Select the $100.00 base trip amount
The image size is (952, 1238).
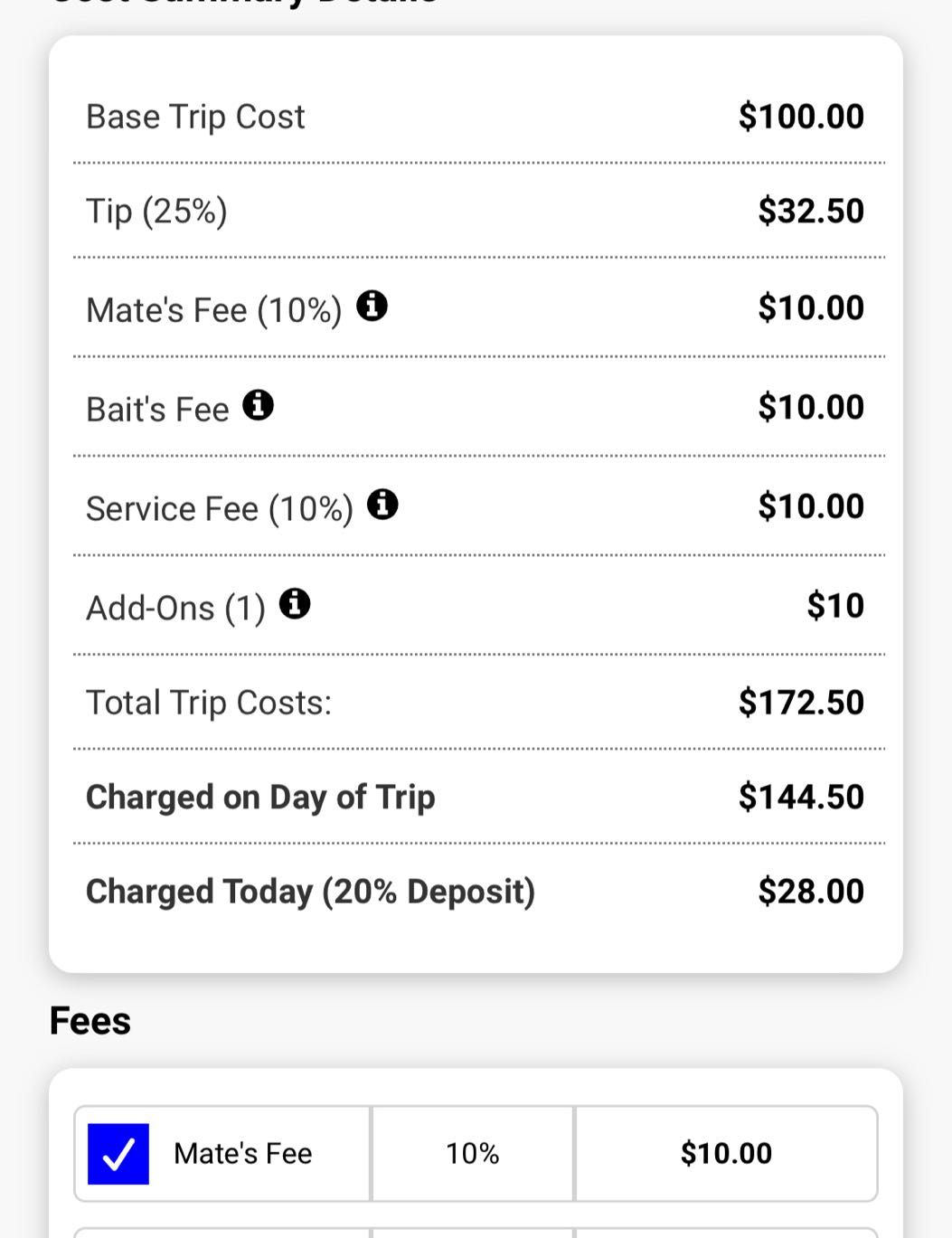(x=801, y=117)
